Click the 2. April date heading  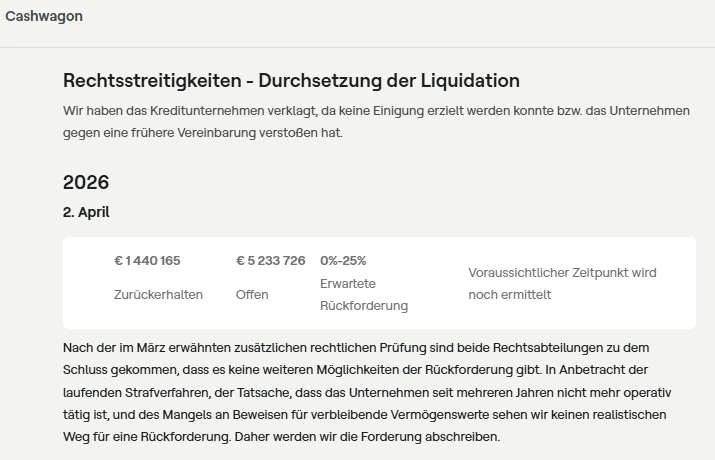[86, 212]
